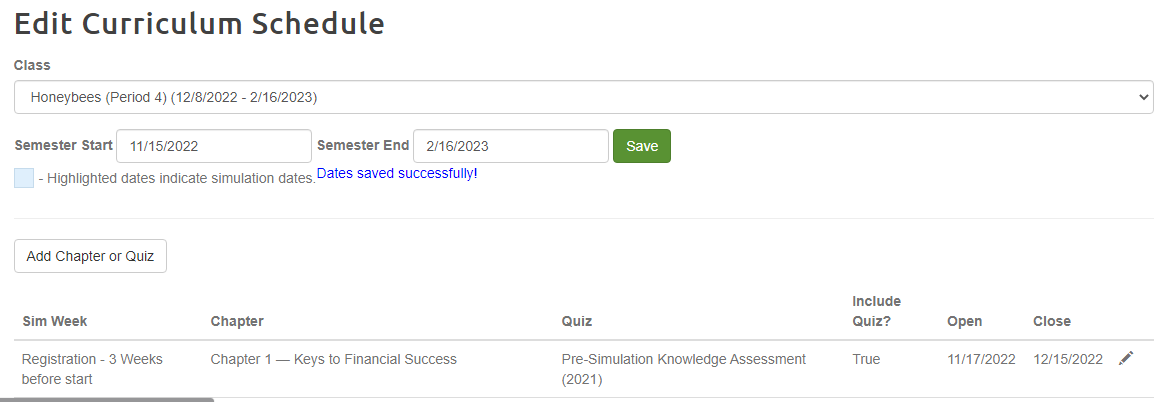The width and height of the screenshot is (1163, 402).
Task: Click the Dates saved successfully message
Action: (397, 174)
